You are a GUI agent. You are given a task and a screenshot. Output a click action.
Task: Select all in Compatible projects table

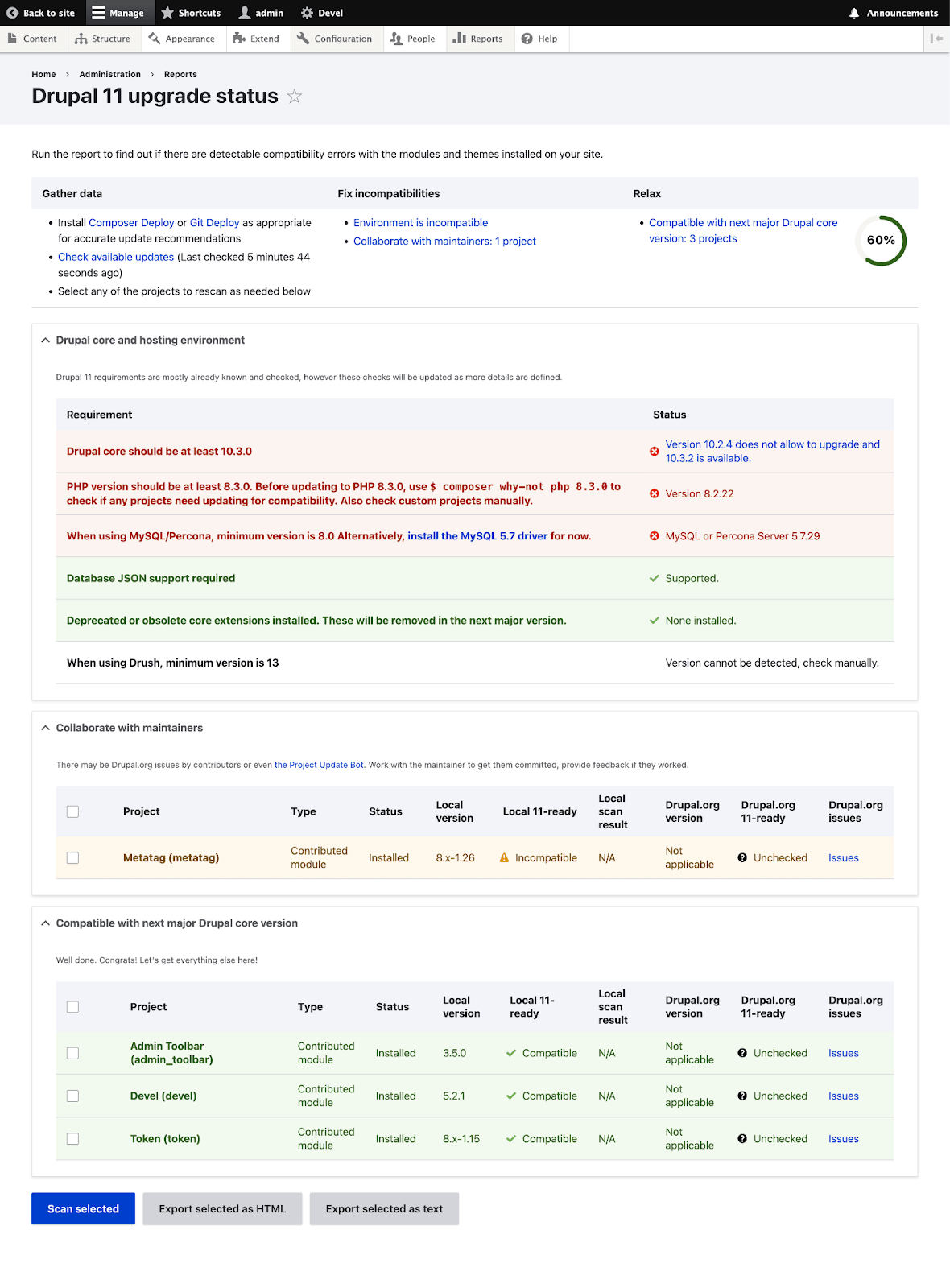click(x=72, y=1007)
